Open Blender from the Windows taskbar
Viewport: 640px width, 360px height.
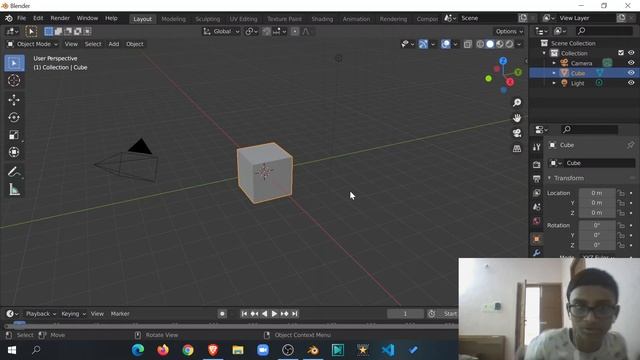(x=313, y=350)
